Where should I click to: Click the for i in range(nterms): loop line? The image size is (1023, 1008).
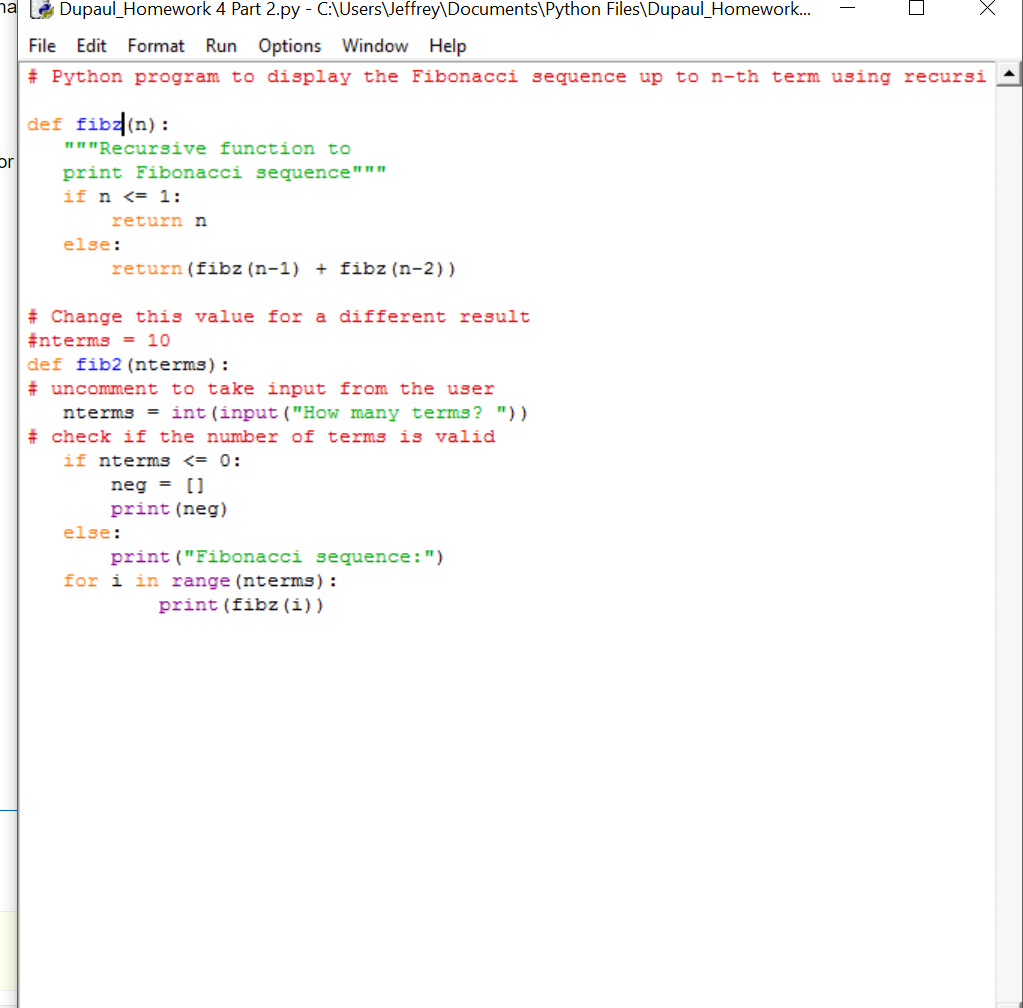point(200,580)
